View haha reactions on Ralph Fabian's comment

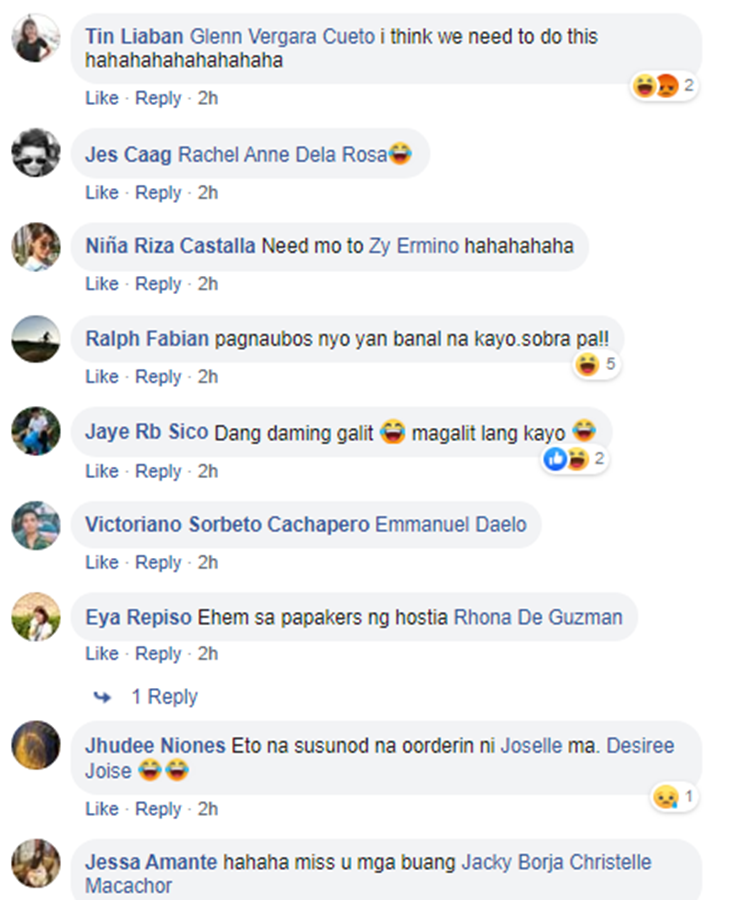click(x=597, y=364)
